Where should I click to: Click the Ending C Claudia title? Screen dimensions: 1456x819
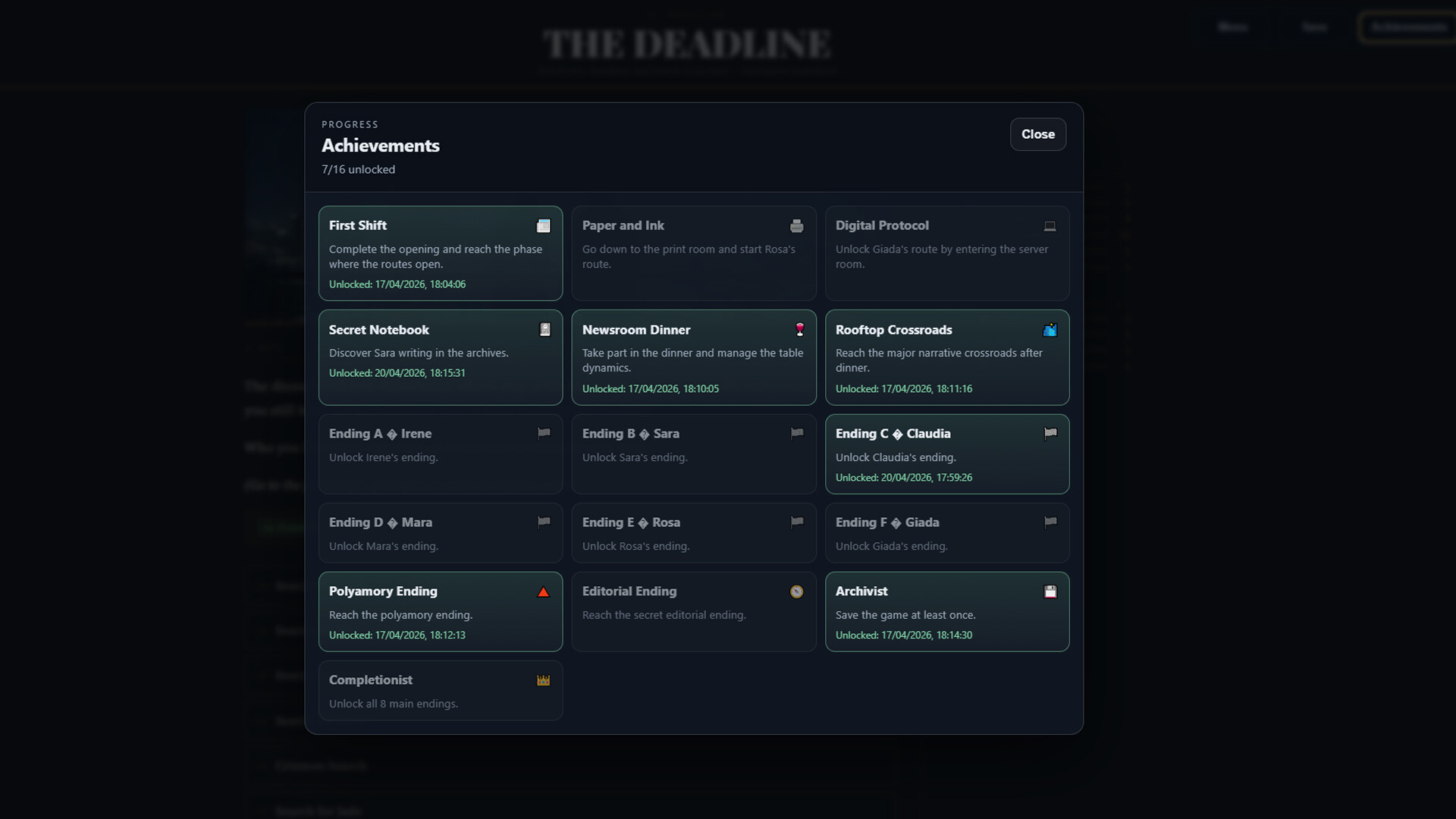click(893, 434)
